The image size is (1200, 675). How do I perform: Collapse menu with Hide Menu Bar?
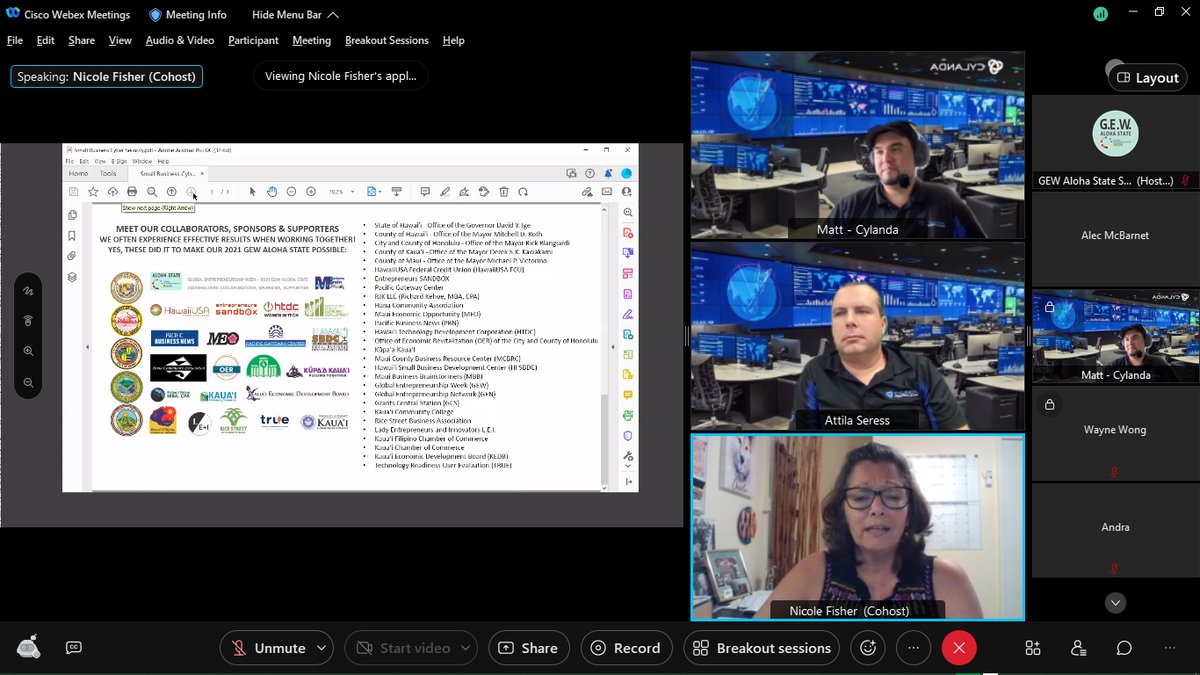pyautogui.click(x=295, y=15)
